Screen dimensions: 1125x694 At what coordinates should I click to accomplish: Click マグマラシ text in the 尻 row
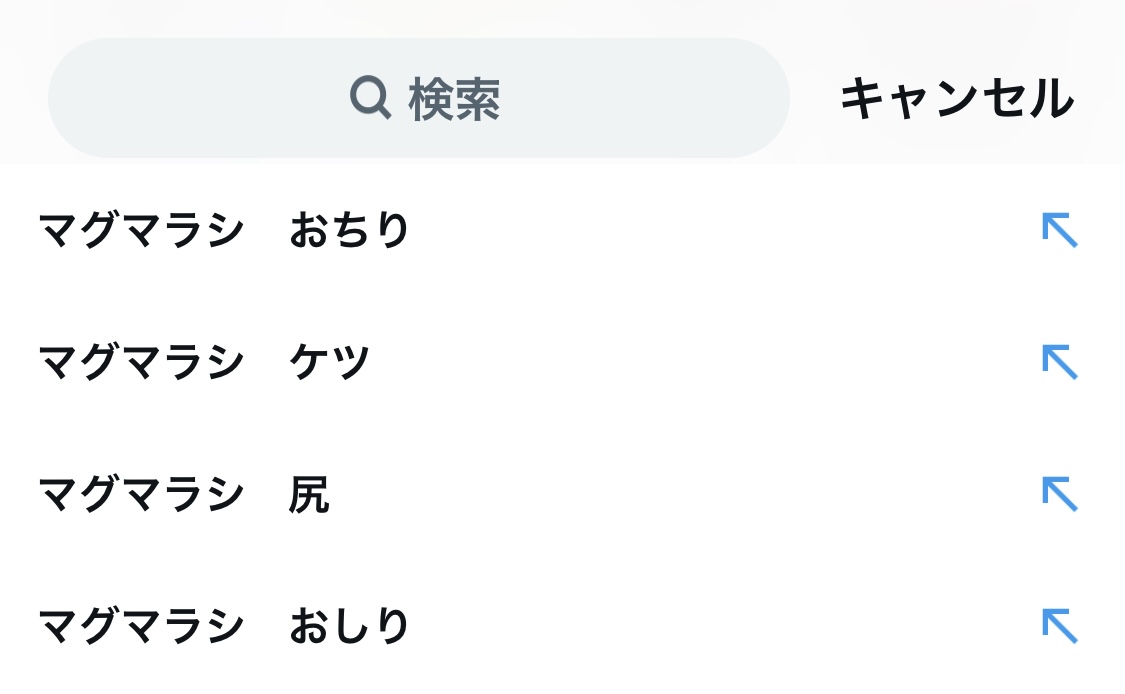coord(141,494)
